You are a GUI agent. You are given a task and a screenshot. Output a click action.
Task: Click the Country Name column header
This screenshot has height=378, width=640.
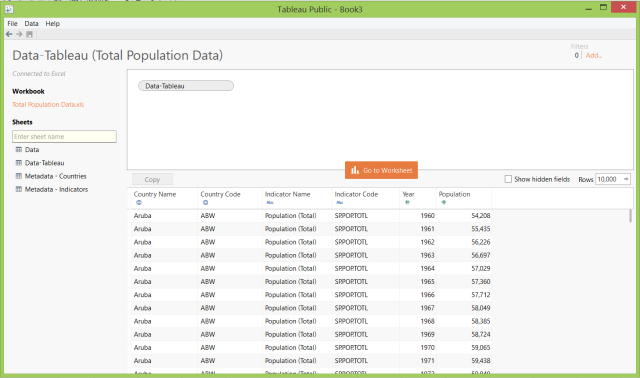pyautogui.click(x=155, y=194)
